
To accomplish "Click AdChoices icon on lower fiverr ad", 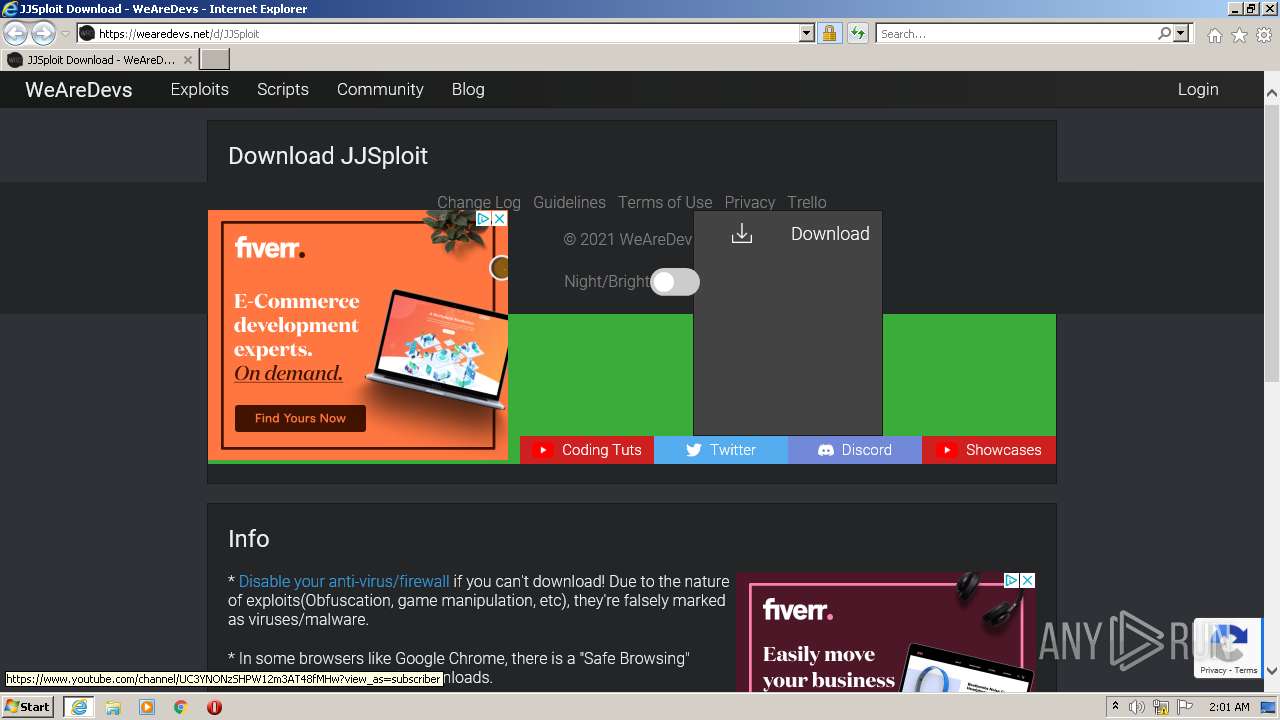I will (1011, 580).
